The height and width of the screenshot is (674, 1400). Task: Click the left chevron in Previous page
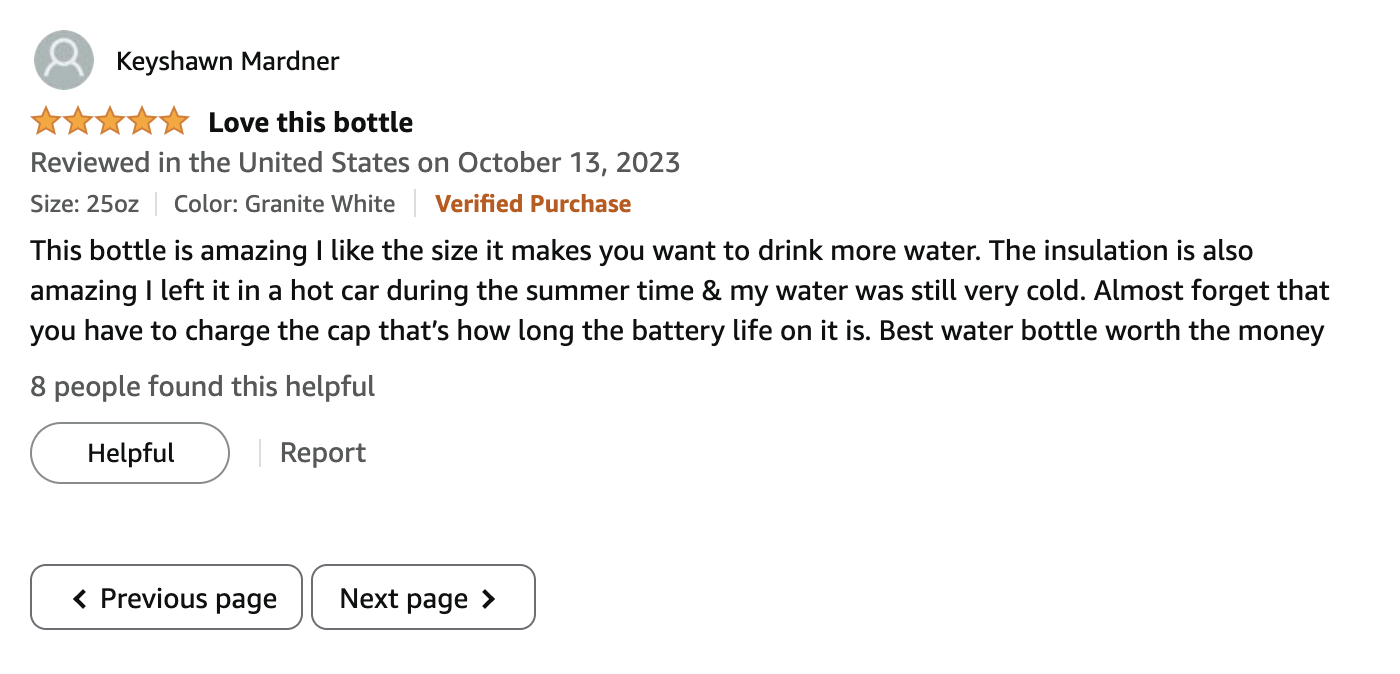click(x=80, y=599)
